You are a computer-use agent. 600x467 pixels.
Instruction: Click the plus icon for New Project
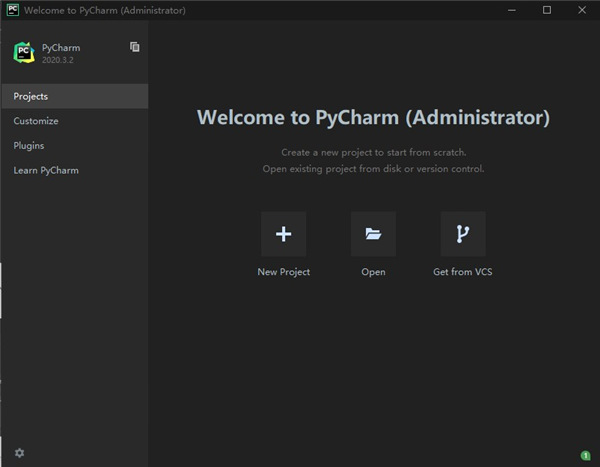tap(283, 234)
